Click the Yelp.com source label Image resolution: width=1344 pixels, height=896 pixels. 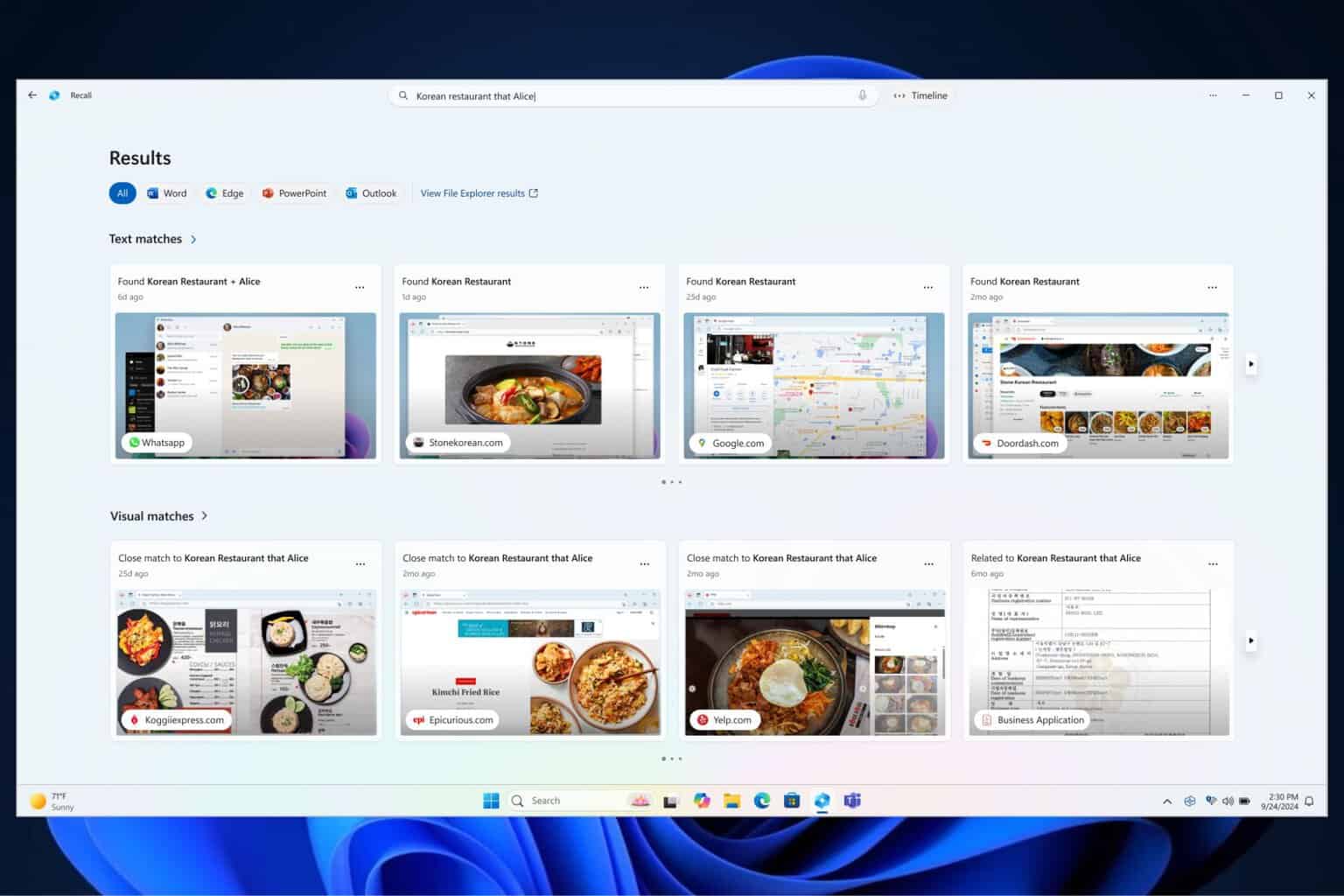click(x=724, y=720)
